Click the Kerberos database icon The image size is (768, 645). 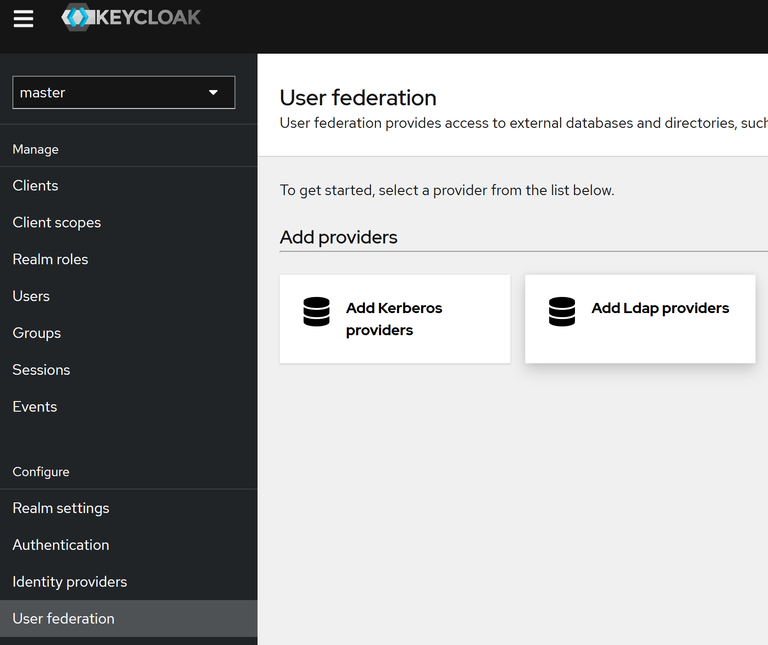pyautogui.click(x=316, y=311)
